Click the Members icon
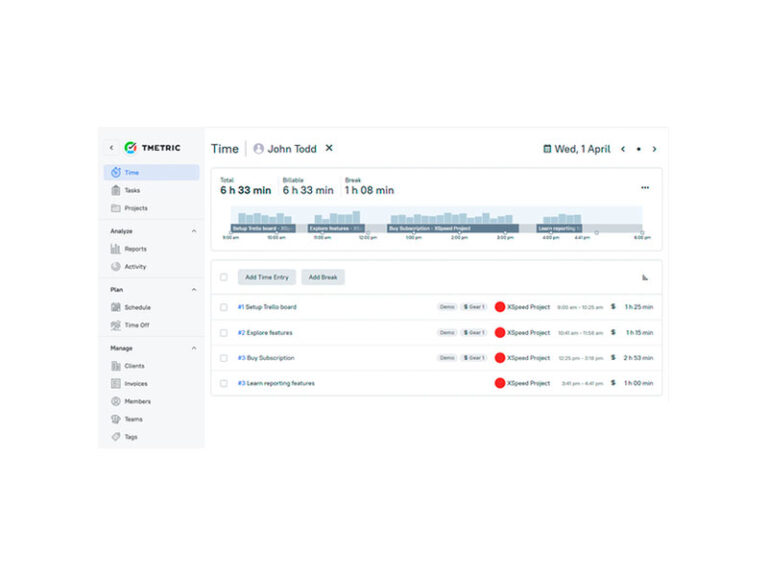 [x=116, y=401]
